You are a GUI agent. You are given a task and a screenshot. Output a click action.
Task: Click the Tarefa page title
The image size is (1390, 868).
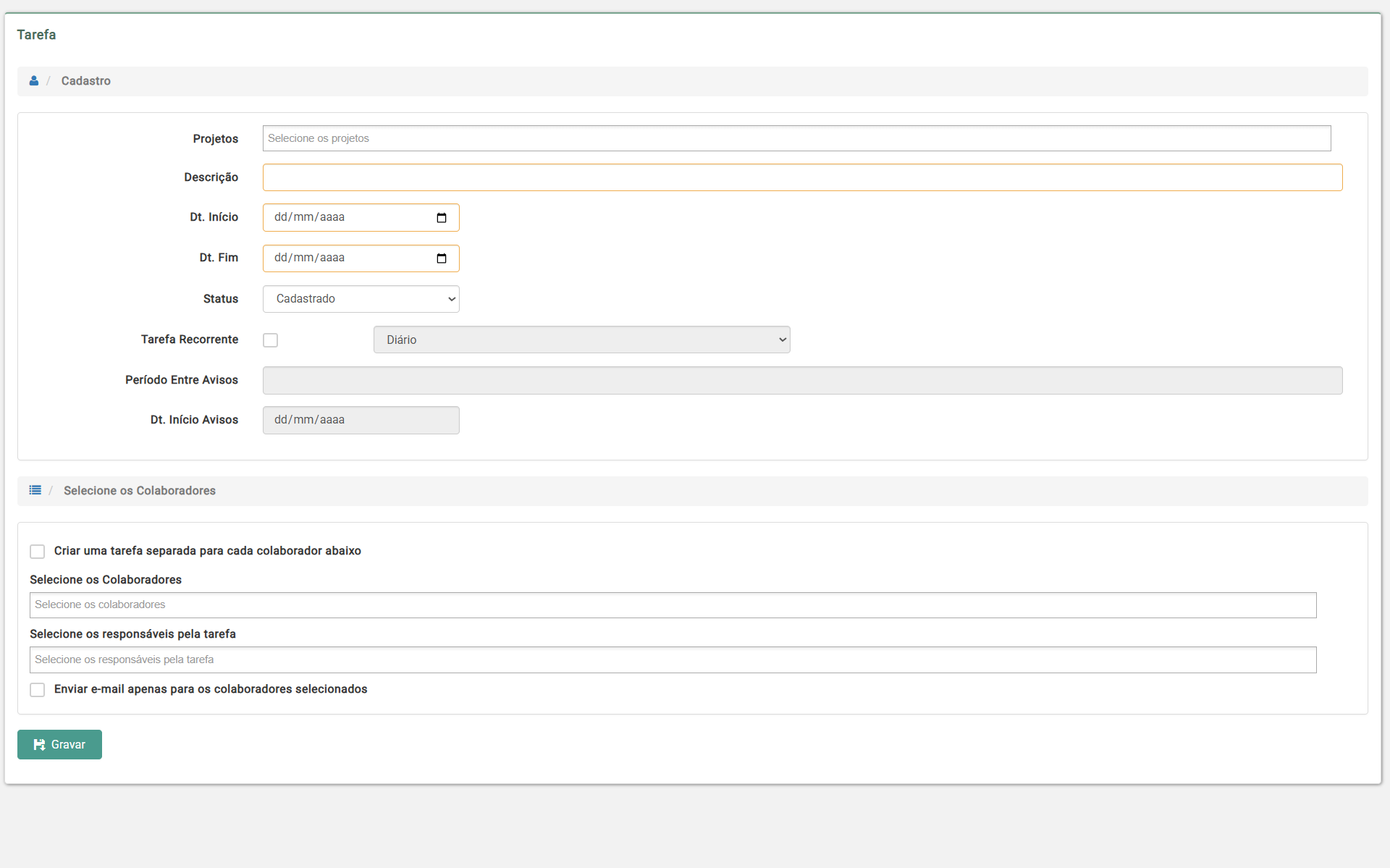pos(36,35)
